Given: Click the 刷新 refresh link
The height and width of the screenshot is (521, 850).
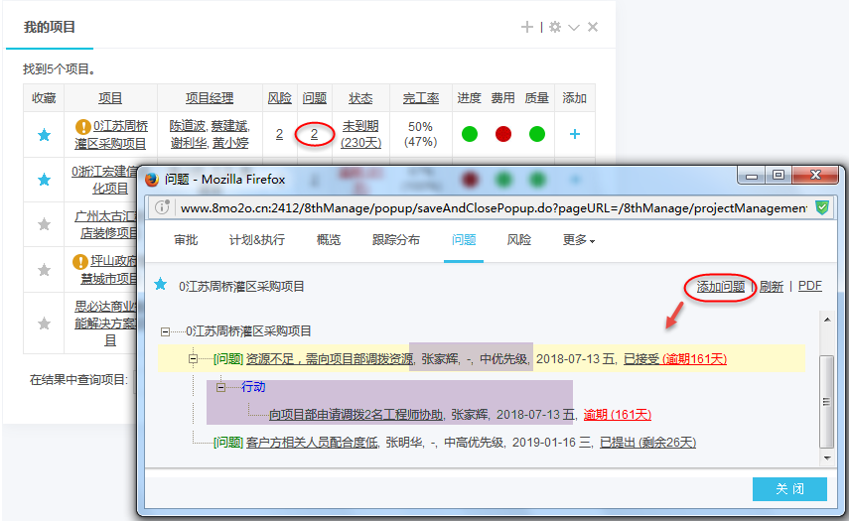Looking at the screenshot, I should 771,286.
